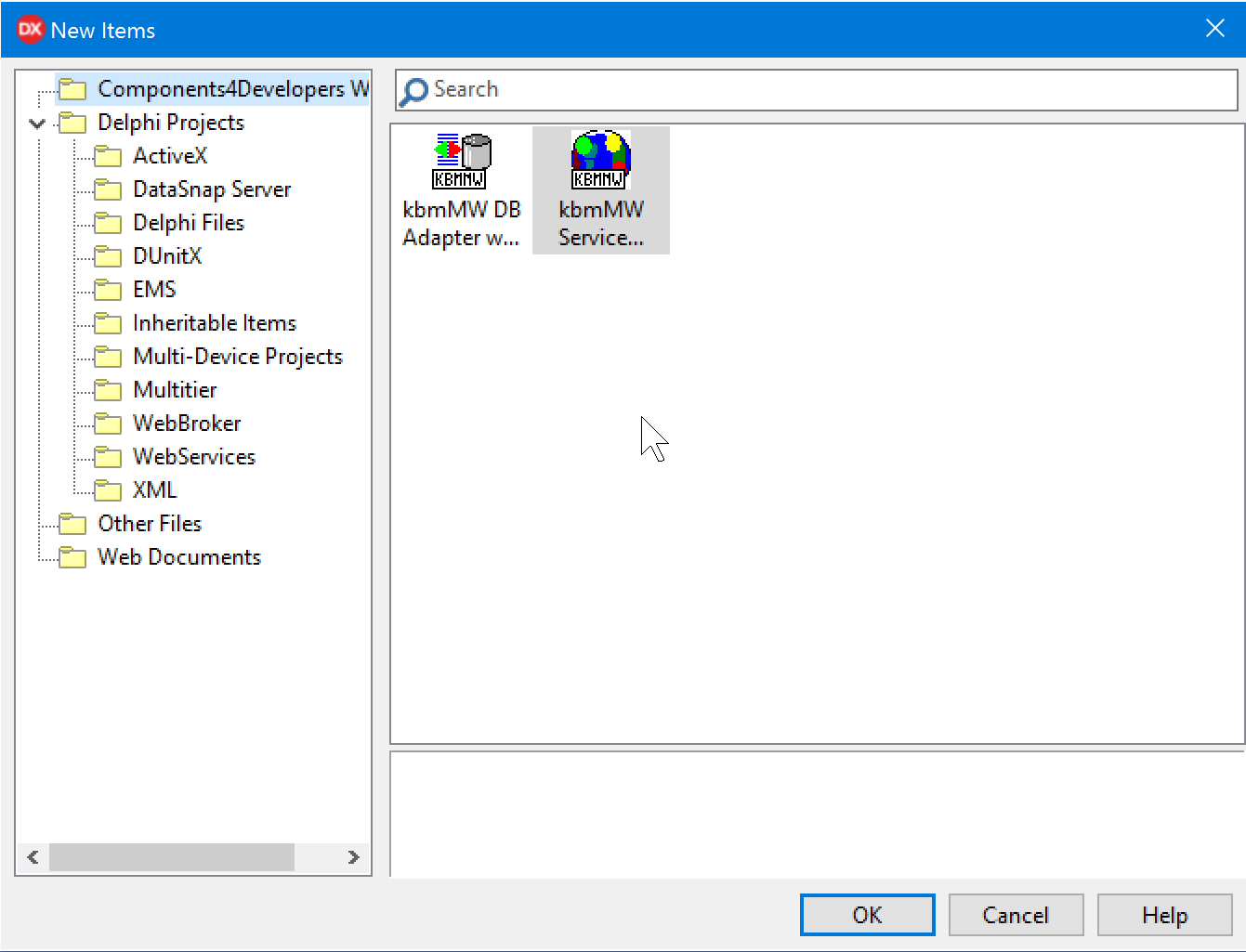
Task: Click the search magnifier icon
Action: [x=413, y=91]
